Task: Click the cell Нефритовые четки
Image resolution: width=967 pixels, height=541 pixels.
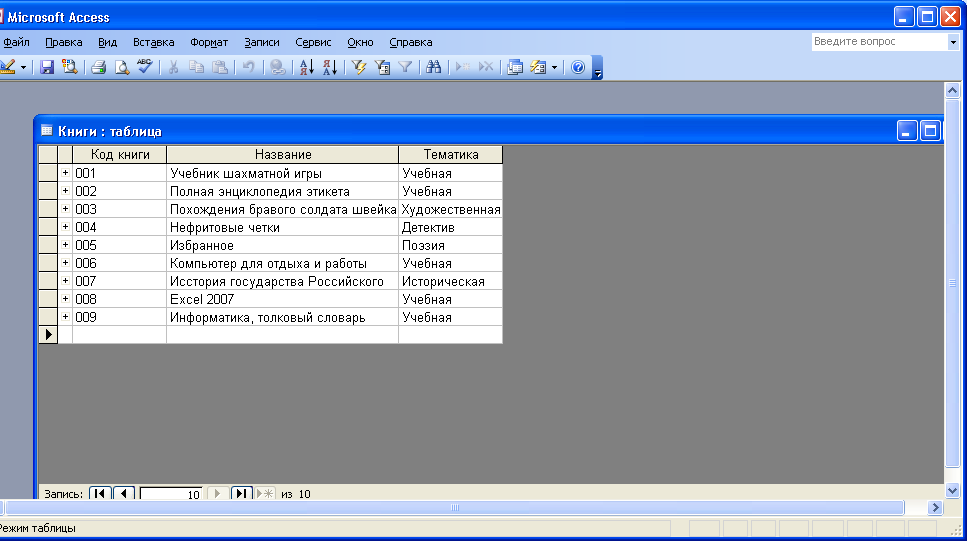Action: [x=282, y=227]
